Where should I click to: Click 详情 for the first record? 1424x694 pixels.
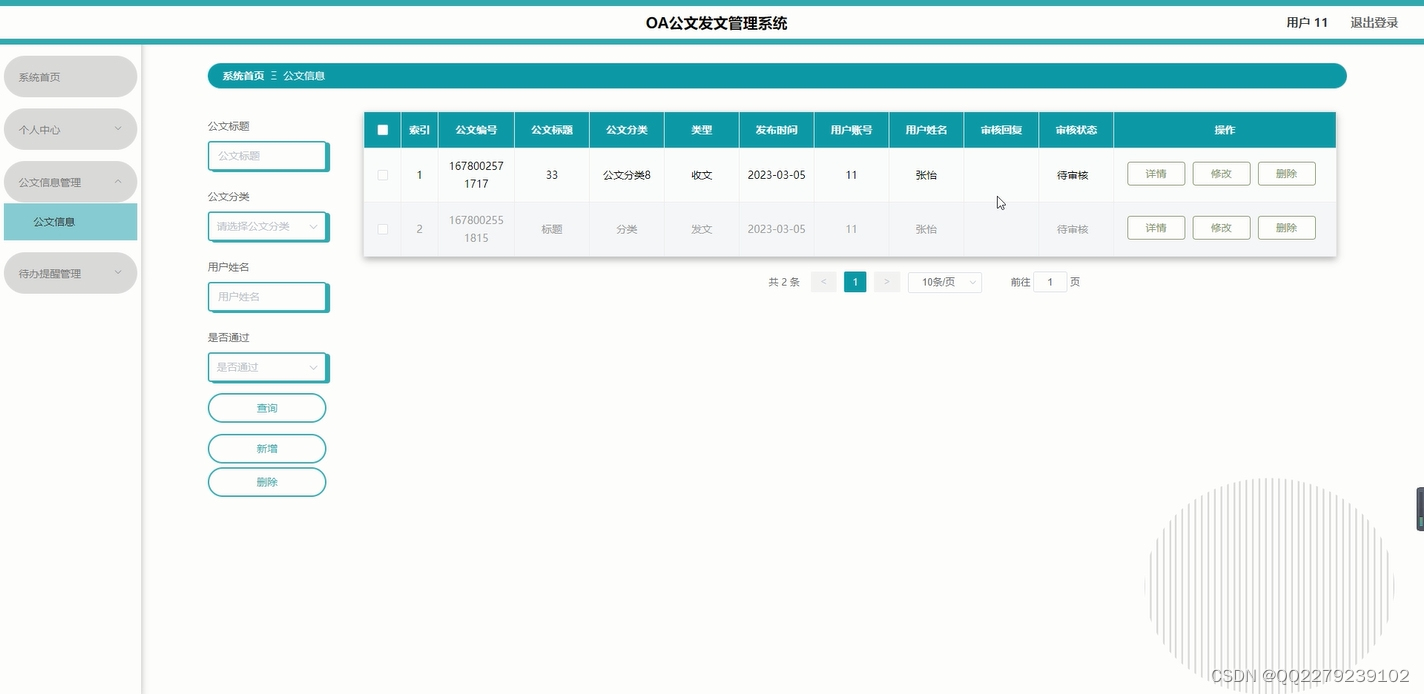(x=1155, y=173)
